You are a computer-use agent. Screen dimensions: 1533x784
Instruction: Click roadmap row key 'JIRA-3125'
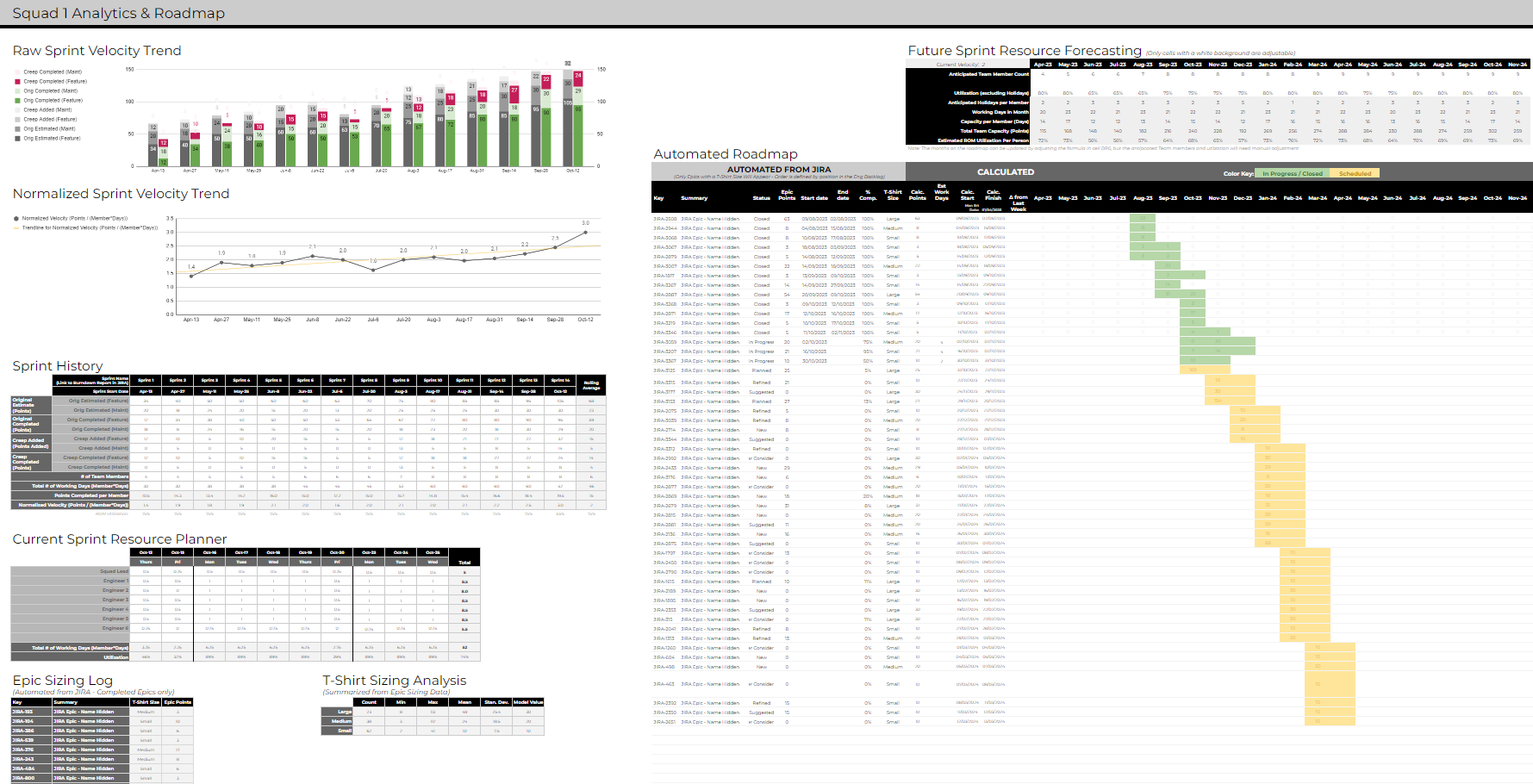[664, 370]
